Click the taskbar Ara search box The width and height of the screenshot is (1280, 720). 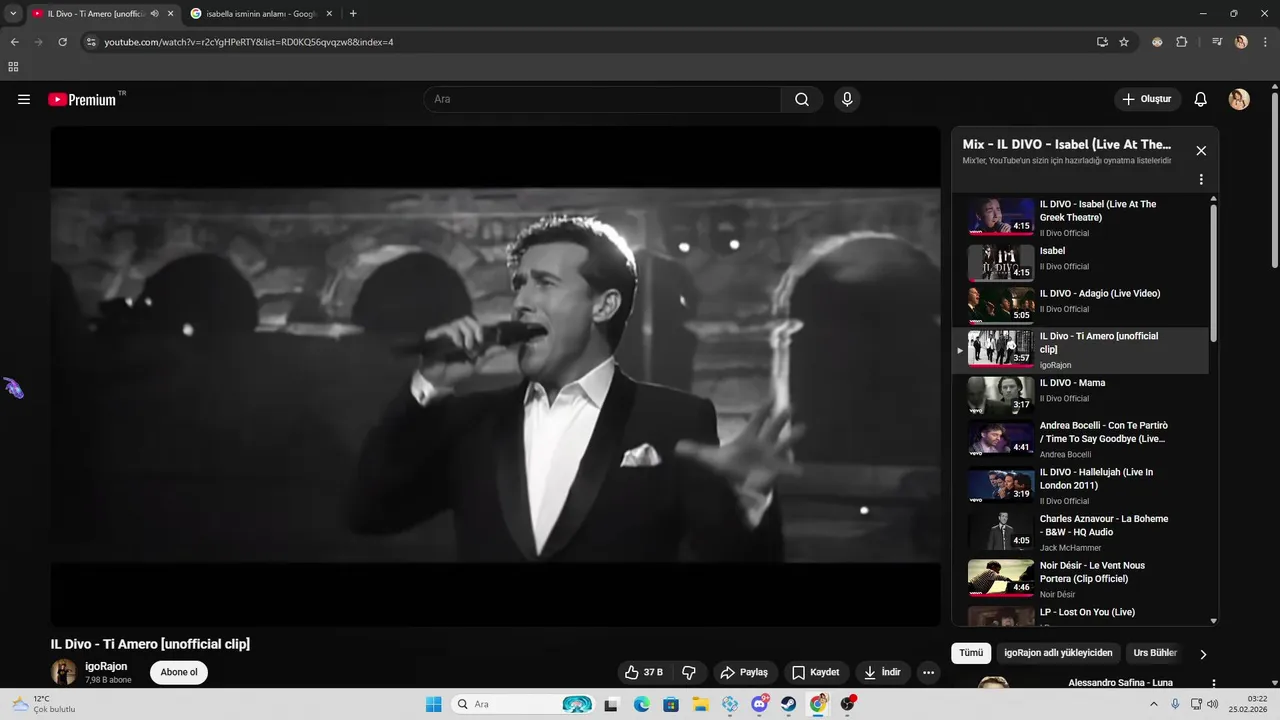coord(523,704)
